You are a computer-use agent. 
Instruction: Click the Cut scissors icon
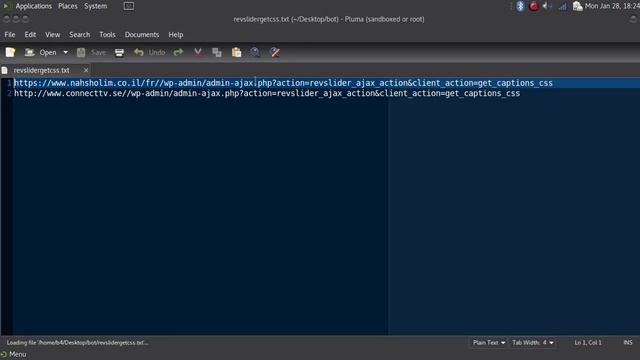[198, 52]
